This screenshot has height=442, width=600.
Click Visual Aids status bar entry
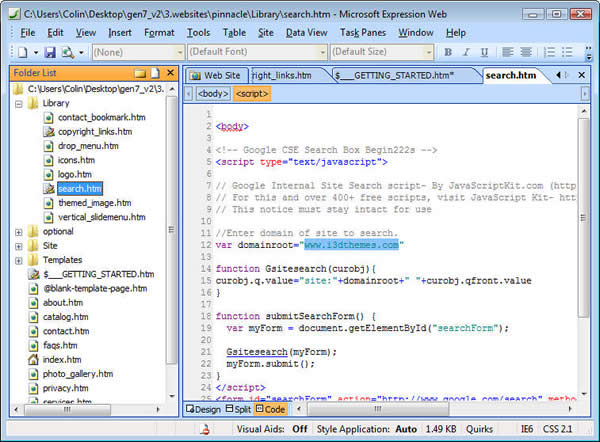coord(272,429)
